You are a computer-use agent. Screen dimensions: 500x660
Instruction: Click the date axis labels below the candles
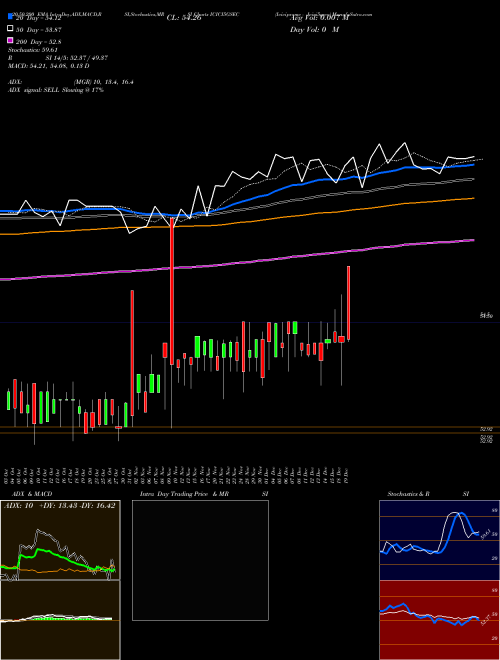pyautogui.click(x=178, y=474)
